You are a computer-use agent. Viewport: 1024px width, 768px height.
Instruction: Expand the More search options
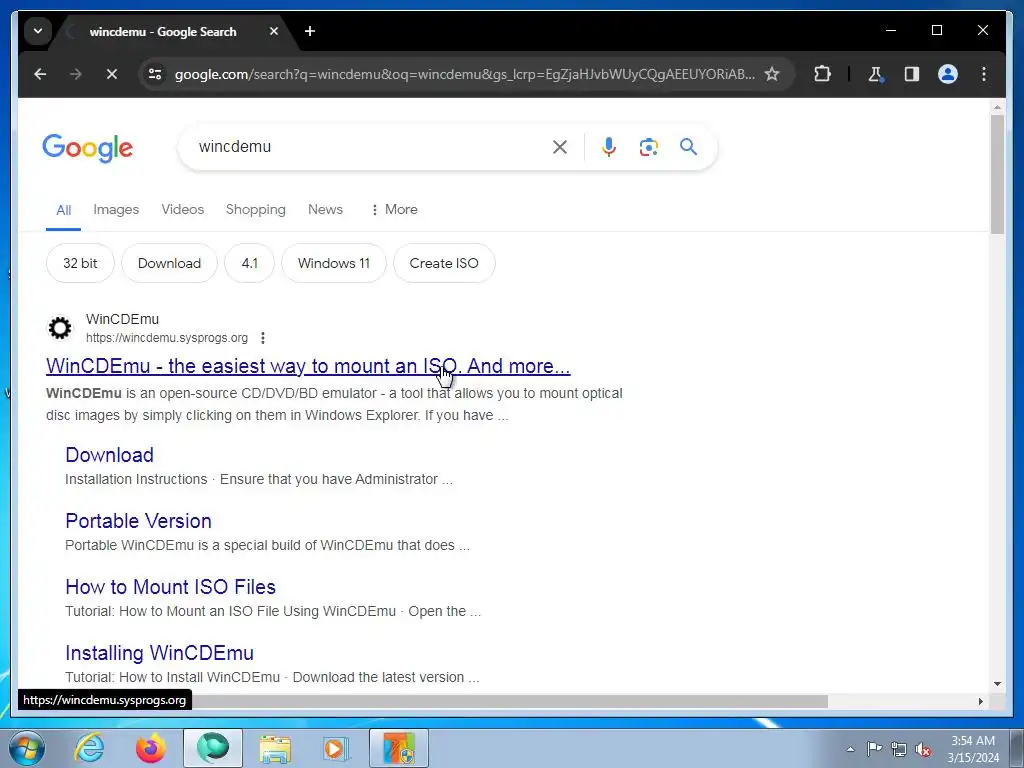pyautogui.click(x=394, y=210)
